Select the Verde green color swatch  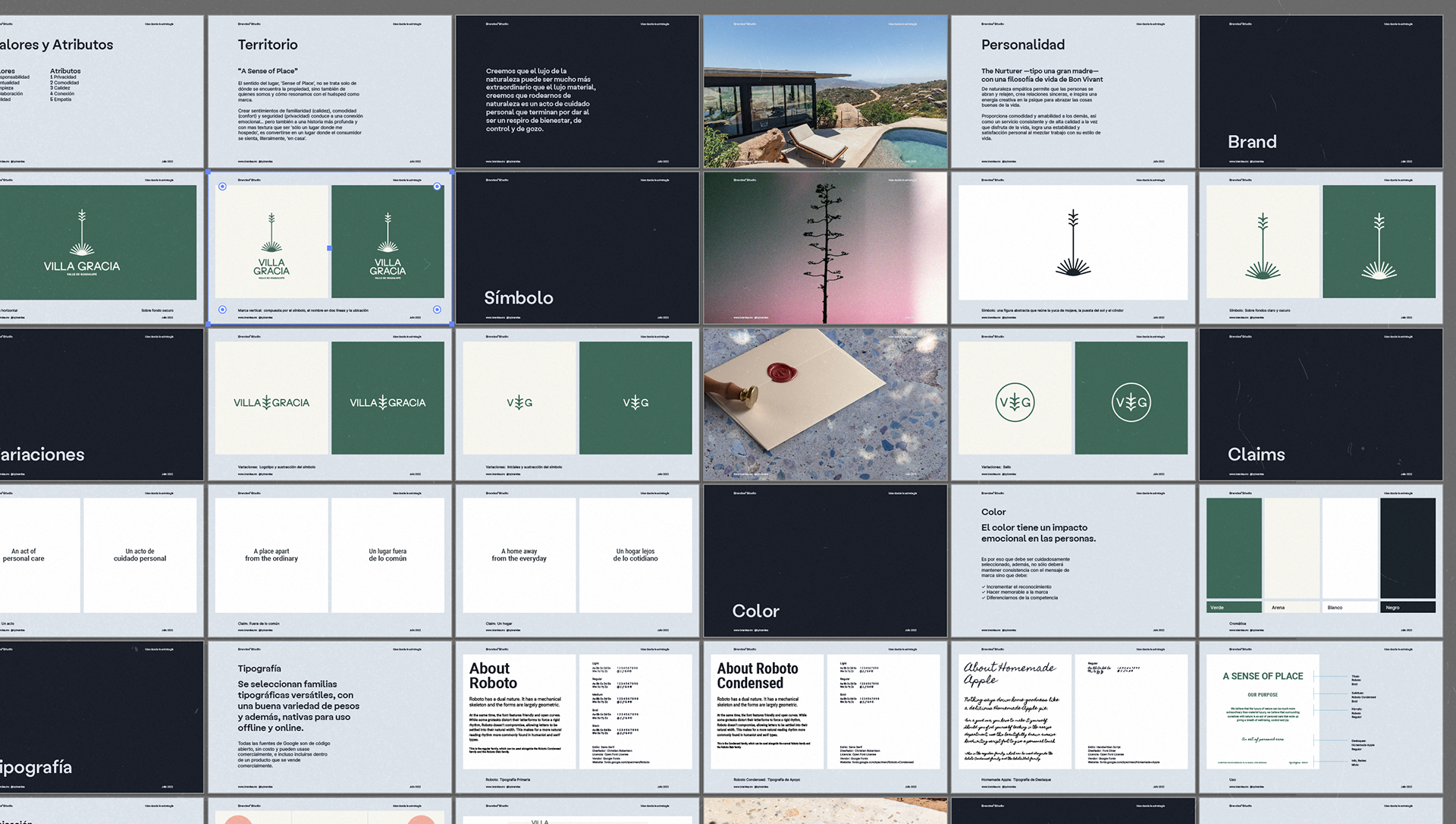coord(1234,548)
